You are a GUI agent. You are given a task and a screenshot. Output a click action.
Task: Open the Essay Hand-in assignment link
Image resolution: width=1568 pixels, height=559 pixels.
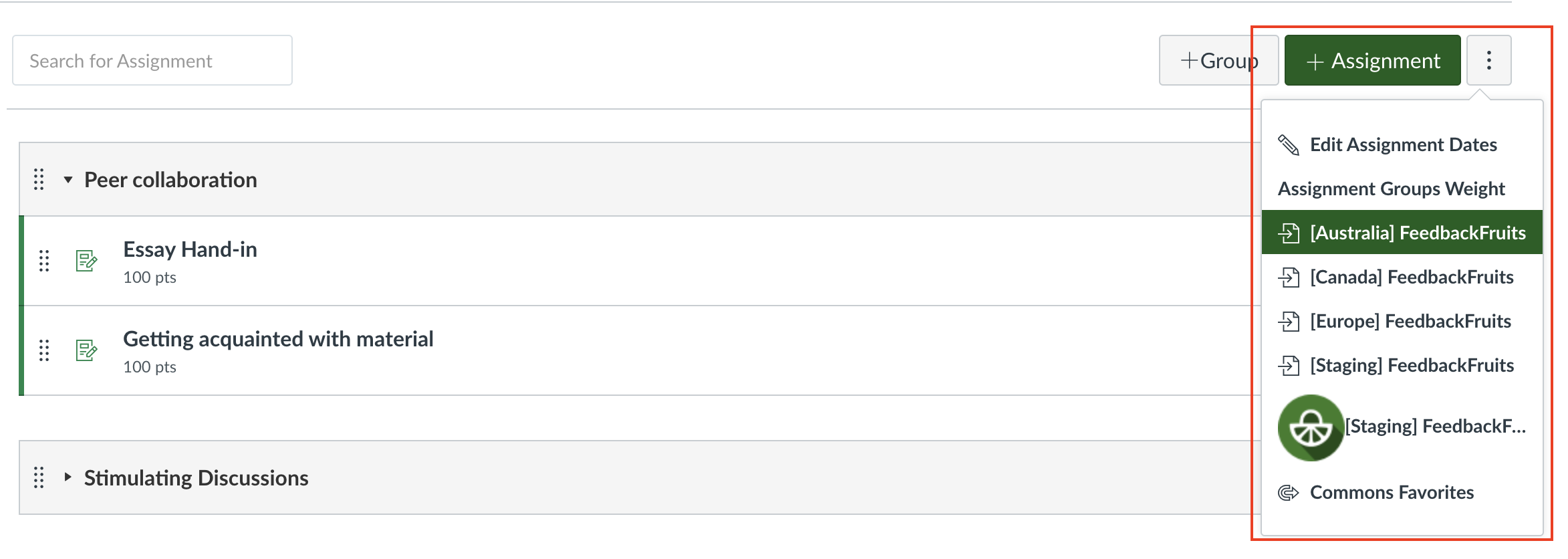(x=190, y=249)
